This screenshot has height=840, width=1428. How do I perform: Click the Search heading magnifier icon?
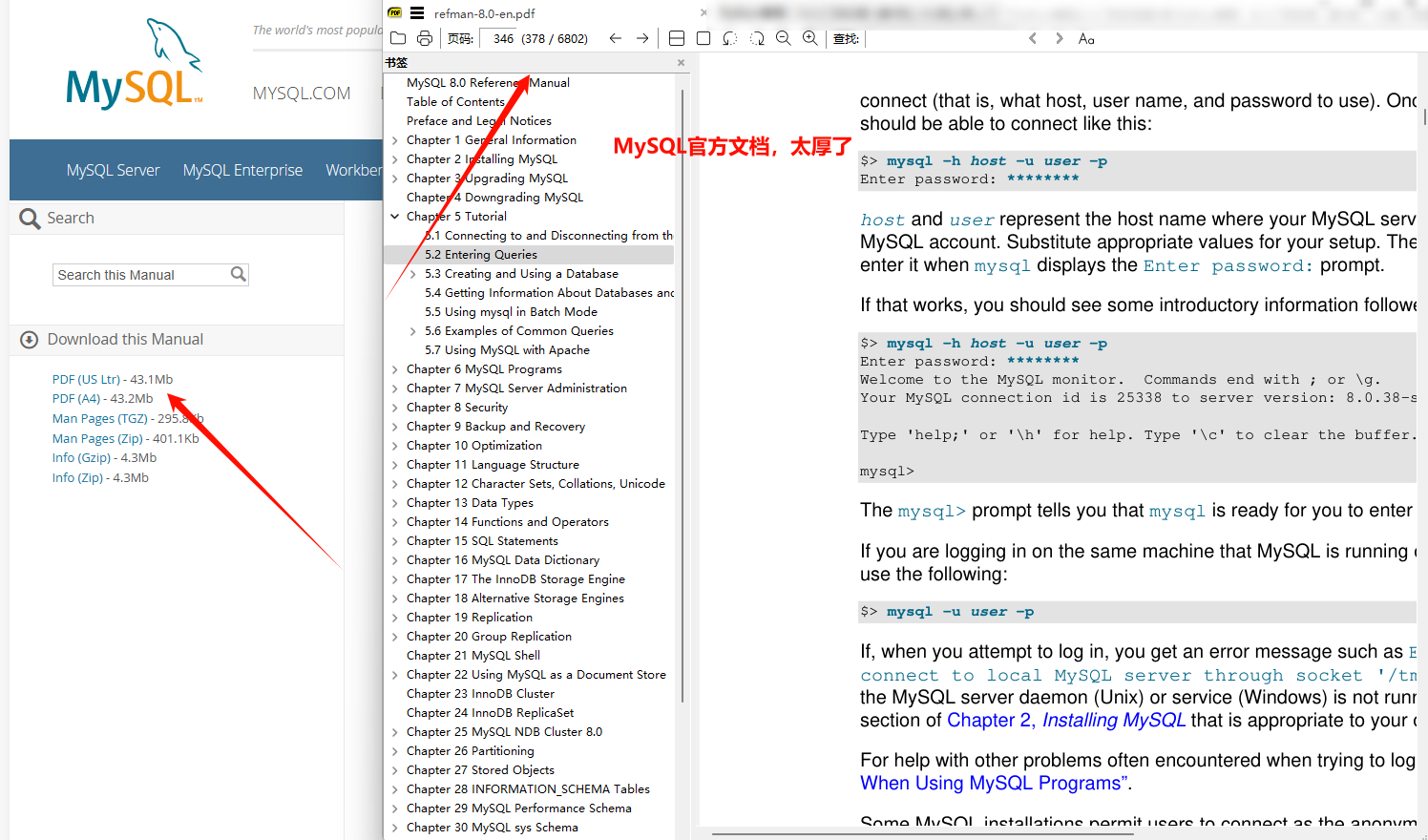pyautogui.click(x=30, y=219)
